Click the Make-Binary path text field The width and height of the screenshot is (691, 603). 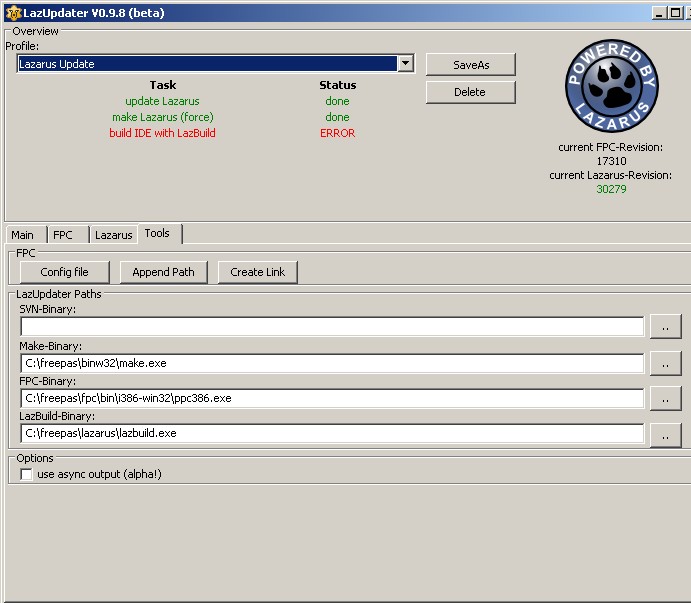tap(331, 363)
